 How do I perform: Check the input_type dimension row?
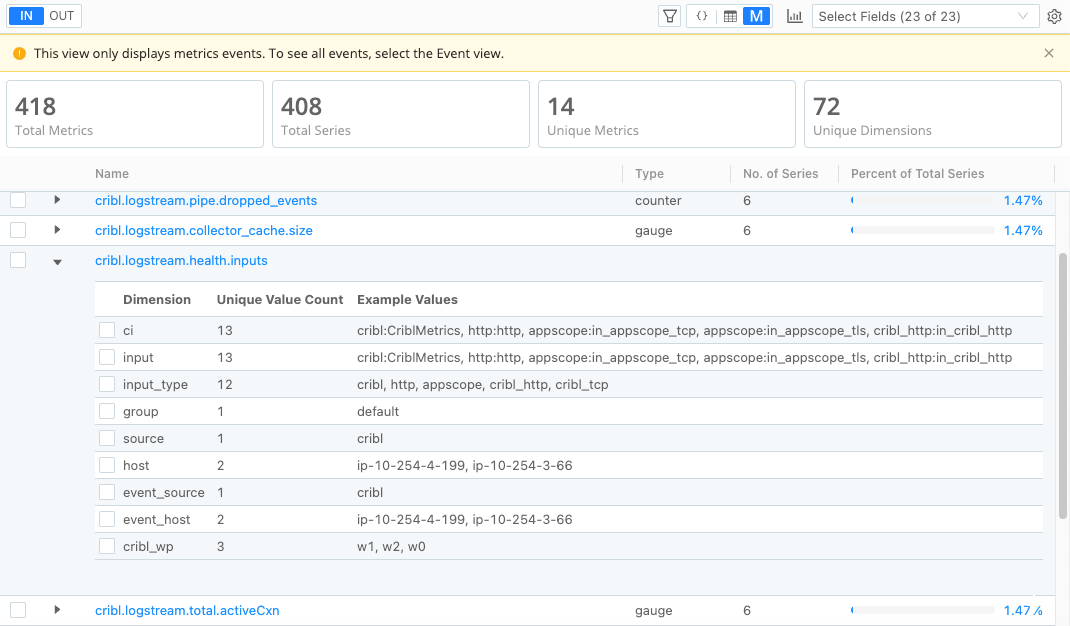coord(107,383)
